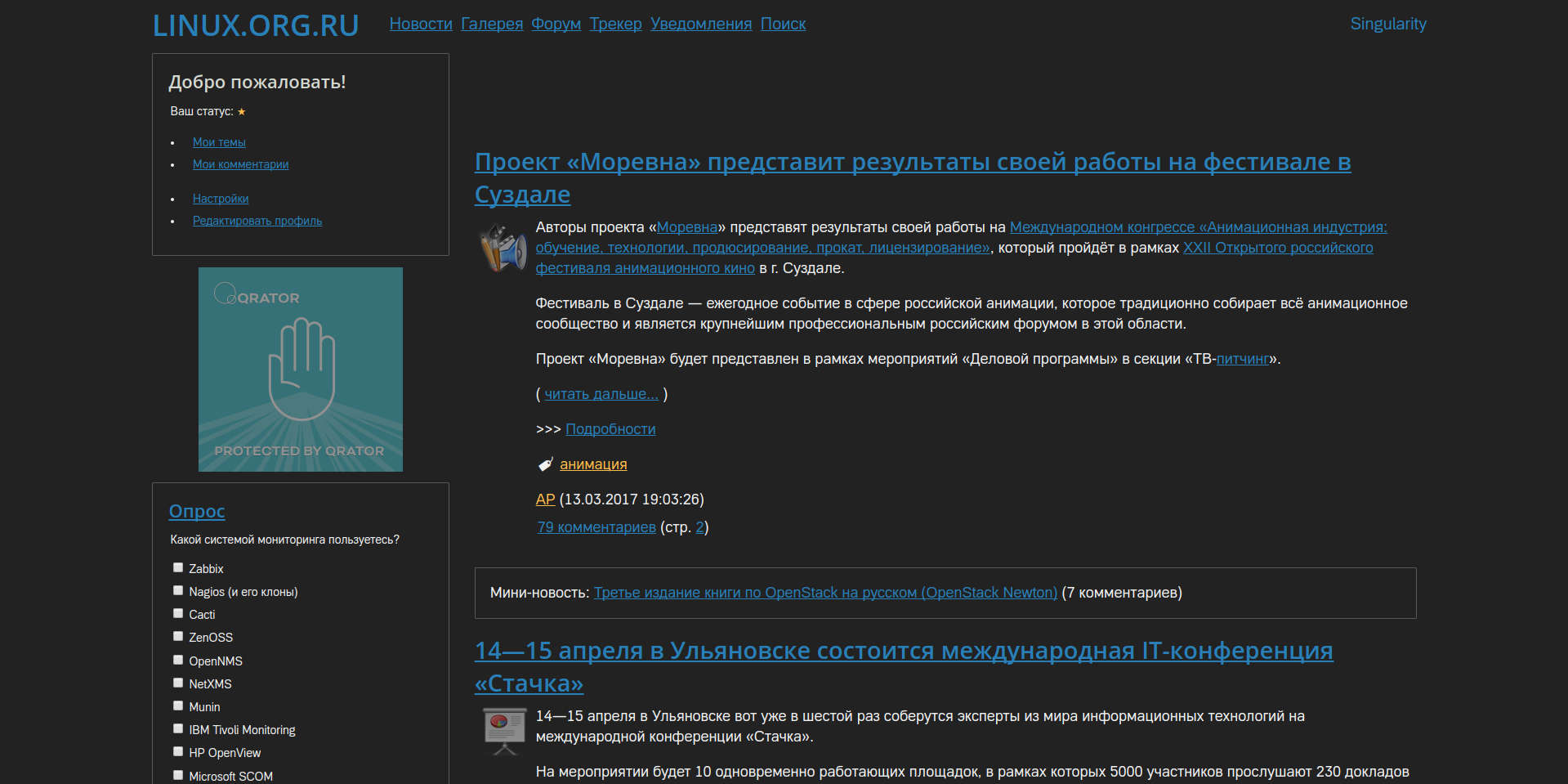1568x784 pixels.
Task: Open the Ульяновске «Стачка» conference headline
Action: (904, 667)
